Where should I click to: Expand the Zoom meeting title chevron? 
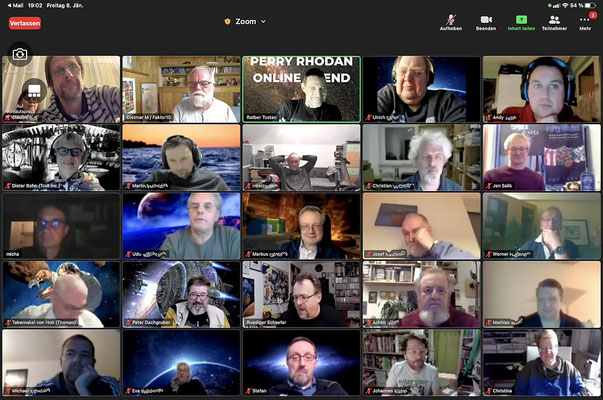coord(263,22)
